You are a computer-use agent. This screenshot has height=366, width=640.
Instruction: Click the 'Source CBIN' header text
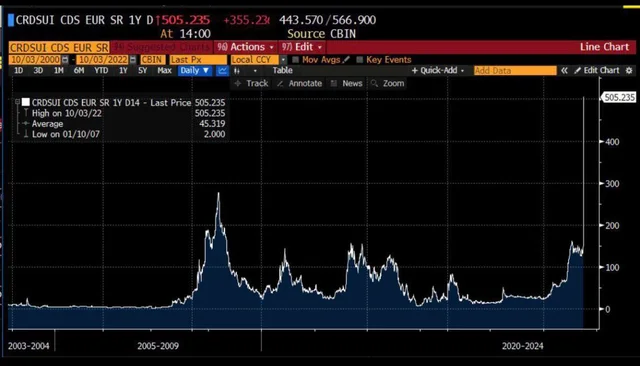(x=321, y=33)
